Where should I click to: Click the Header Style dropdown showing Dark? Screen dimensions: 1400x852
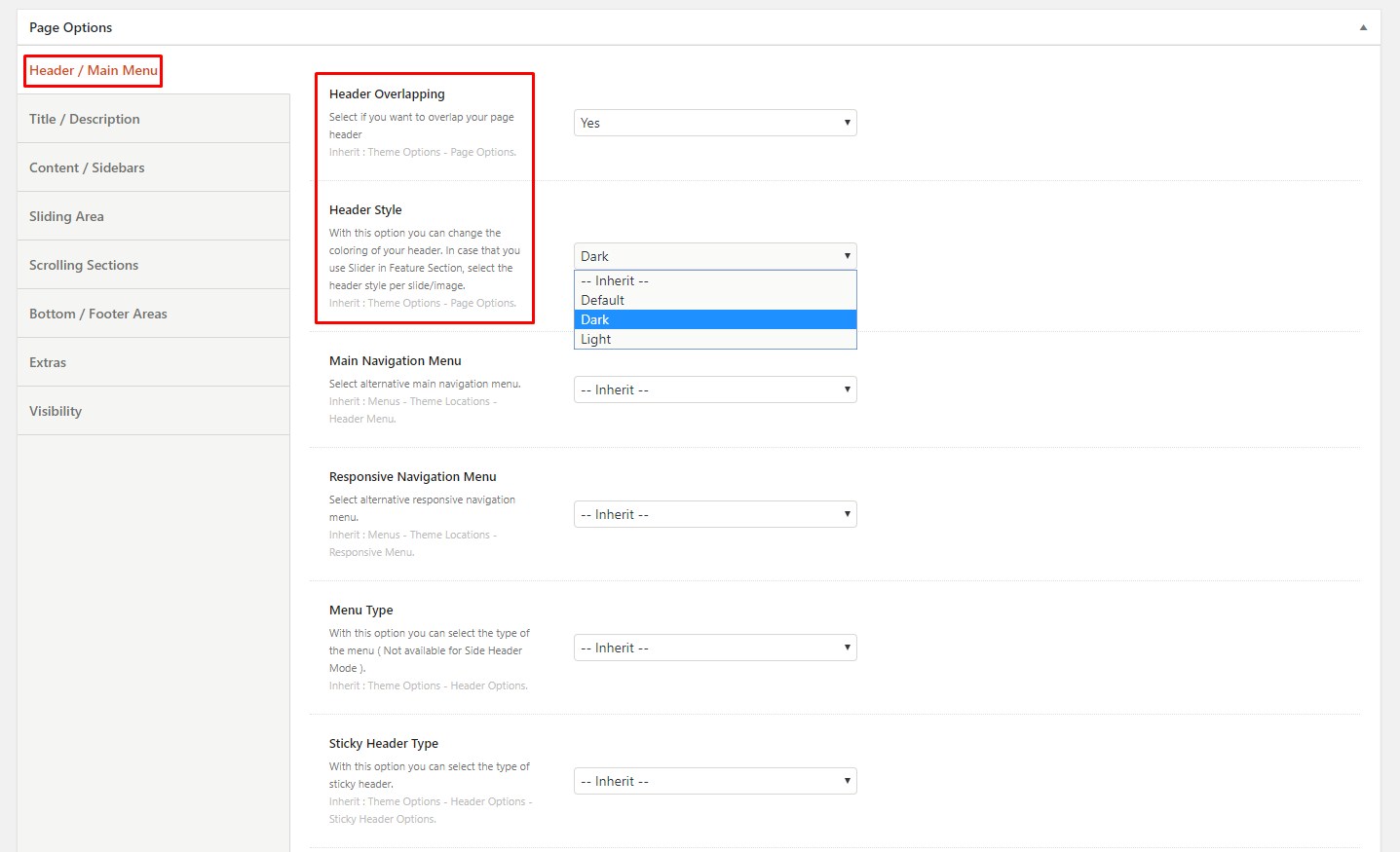click(715, 256)
